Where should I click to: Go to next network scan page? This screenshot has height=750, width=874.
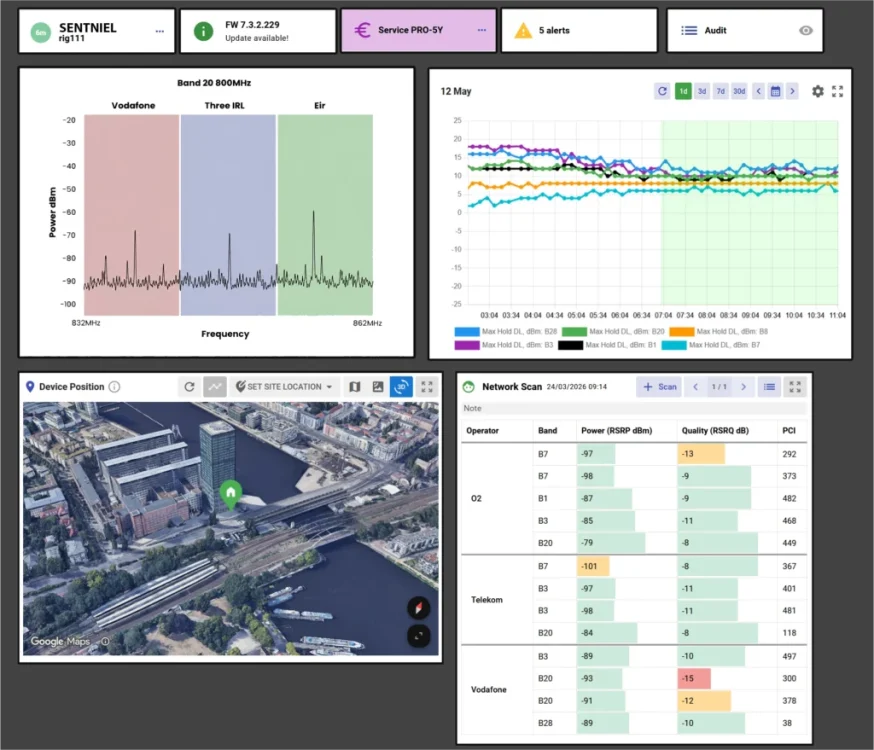pos(744,387)
